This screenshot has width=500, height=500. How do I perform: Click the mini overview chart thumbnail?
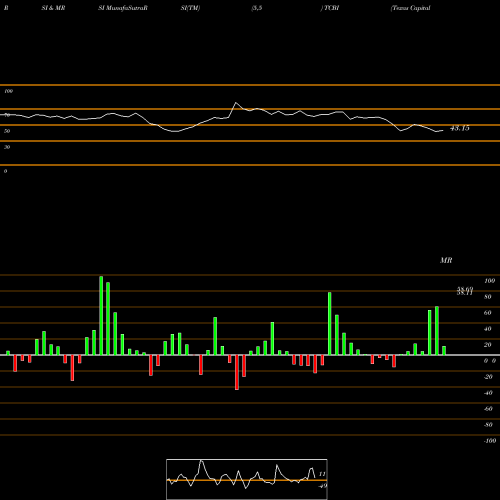[247, 479]
